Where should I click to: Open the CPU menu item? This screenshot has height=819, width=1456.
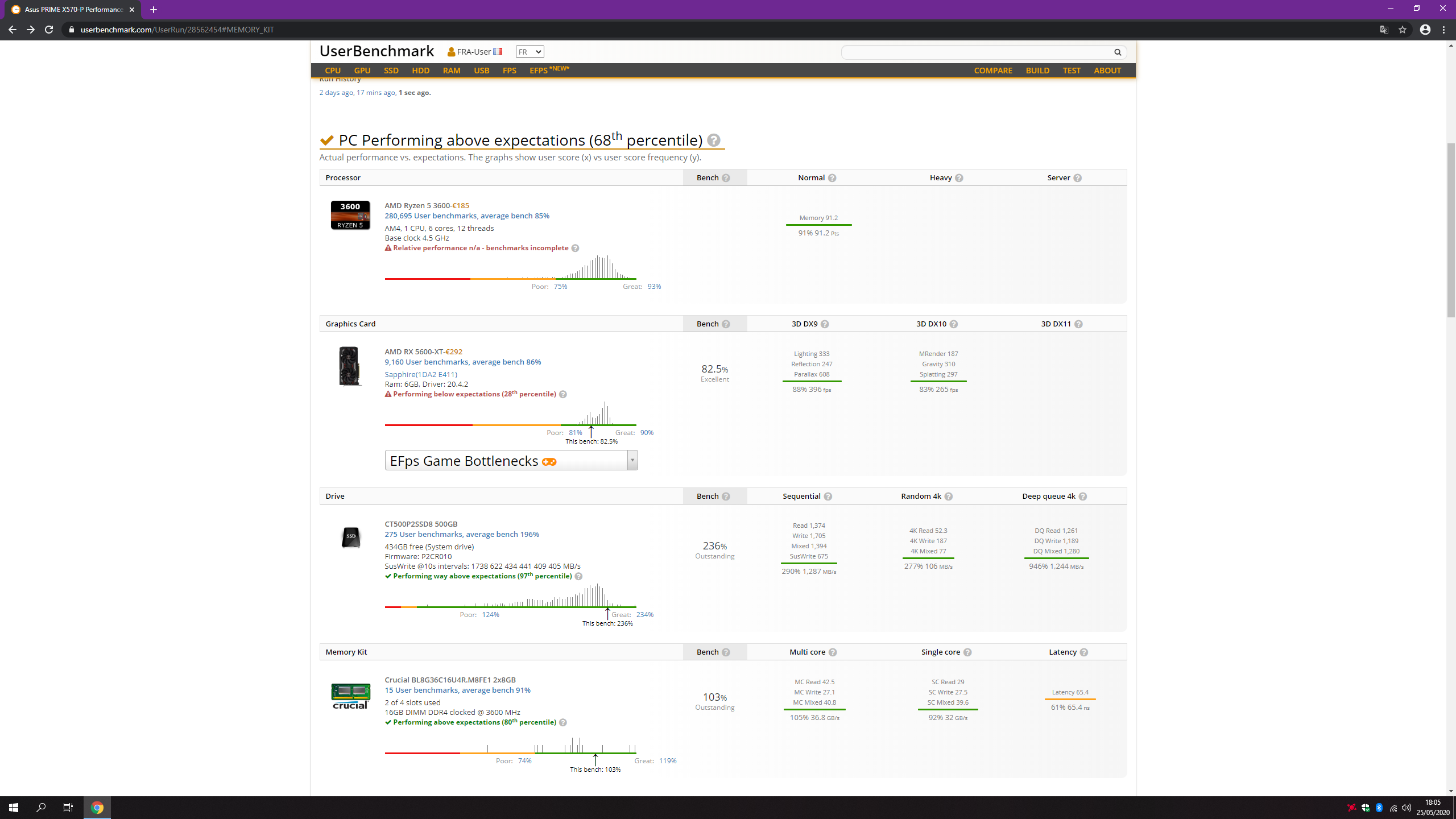[x=333, y=71]
